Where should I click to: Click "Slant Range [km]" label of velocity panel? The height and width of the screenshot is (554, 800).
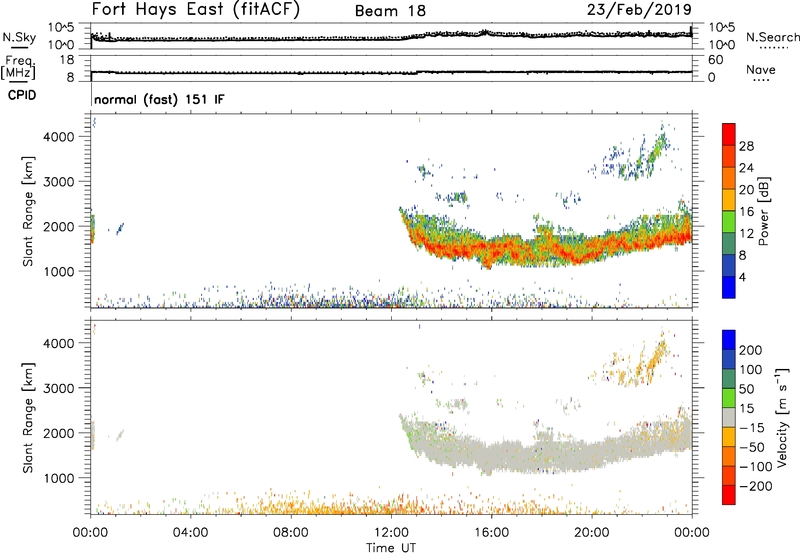[x=28, y=418]
